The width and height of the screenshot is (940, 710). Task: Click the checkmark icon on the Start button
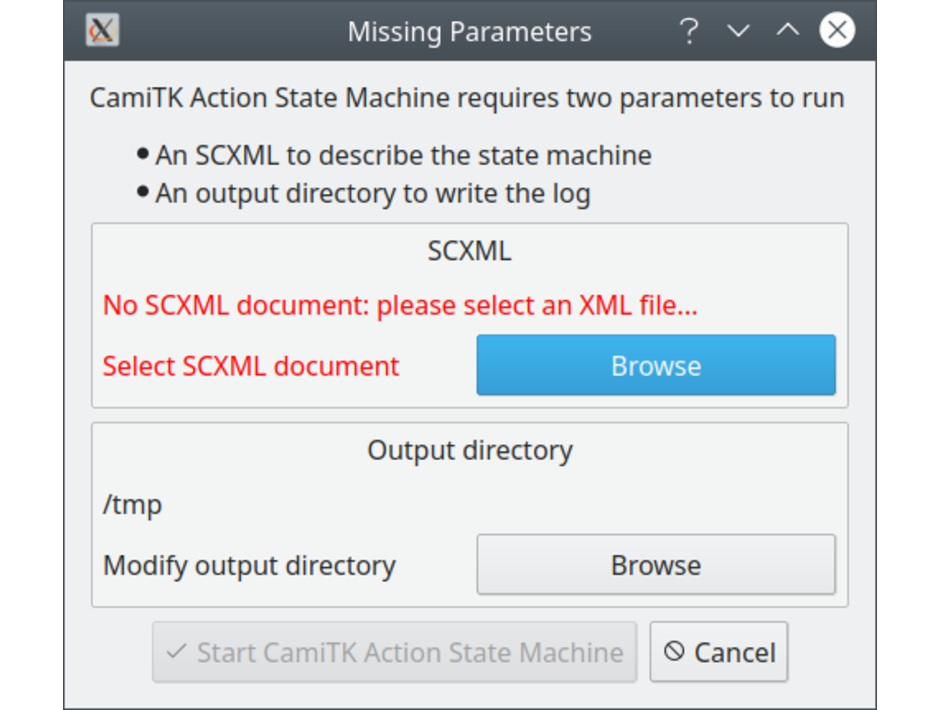point(177,652)
